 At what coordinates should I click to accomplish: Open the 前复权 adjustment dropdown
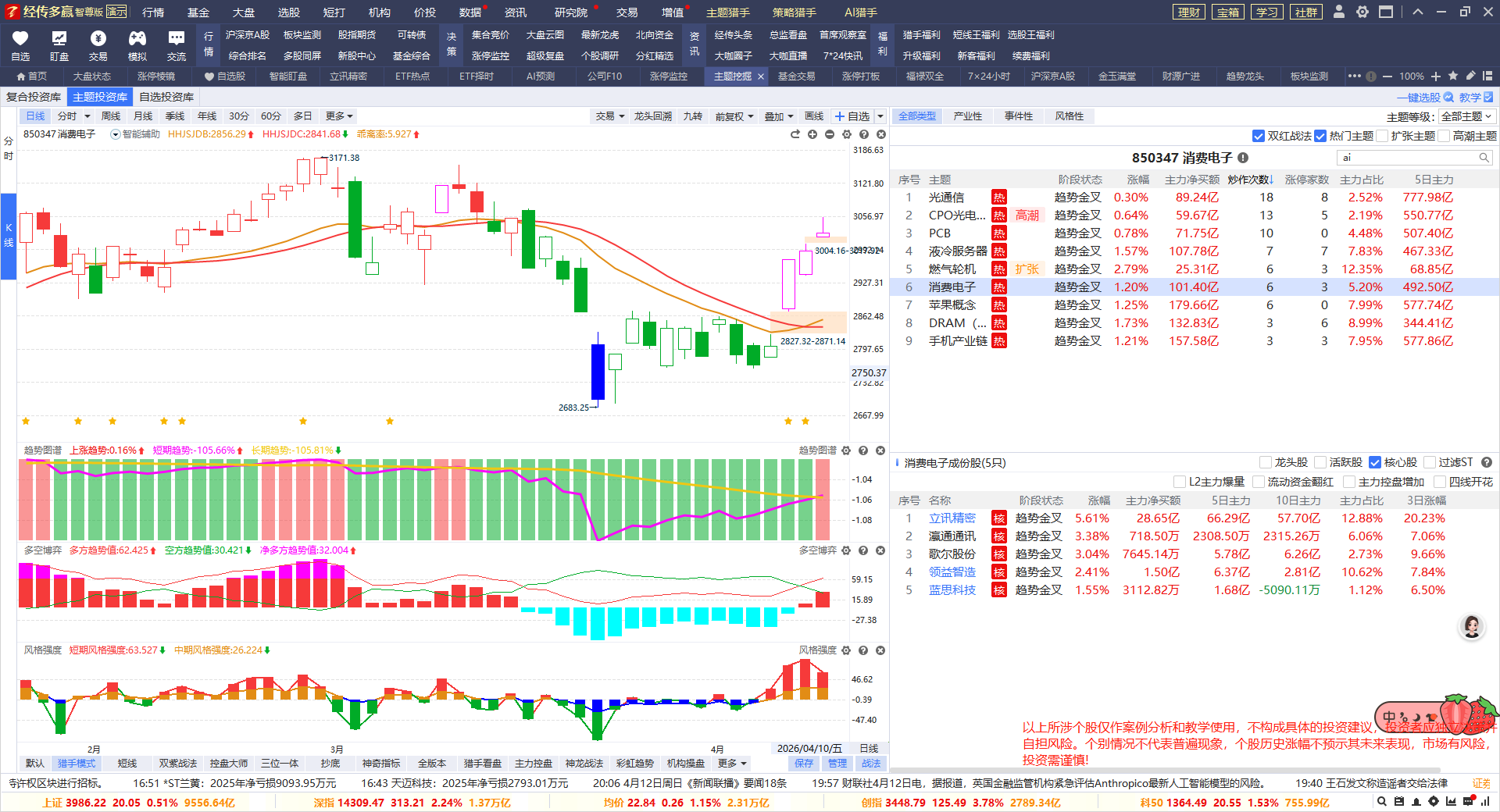(x=734, y=116)
